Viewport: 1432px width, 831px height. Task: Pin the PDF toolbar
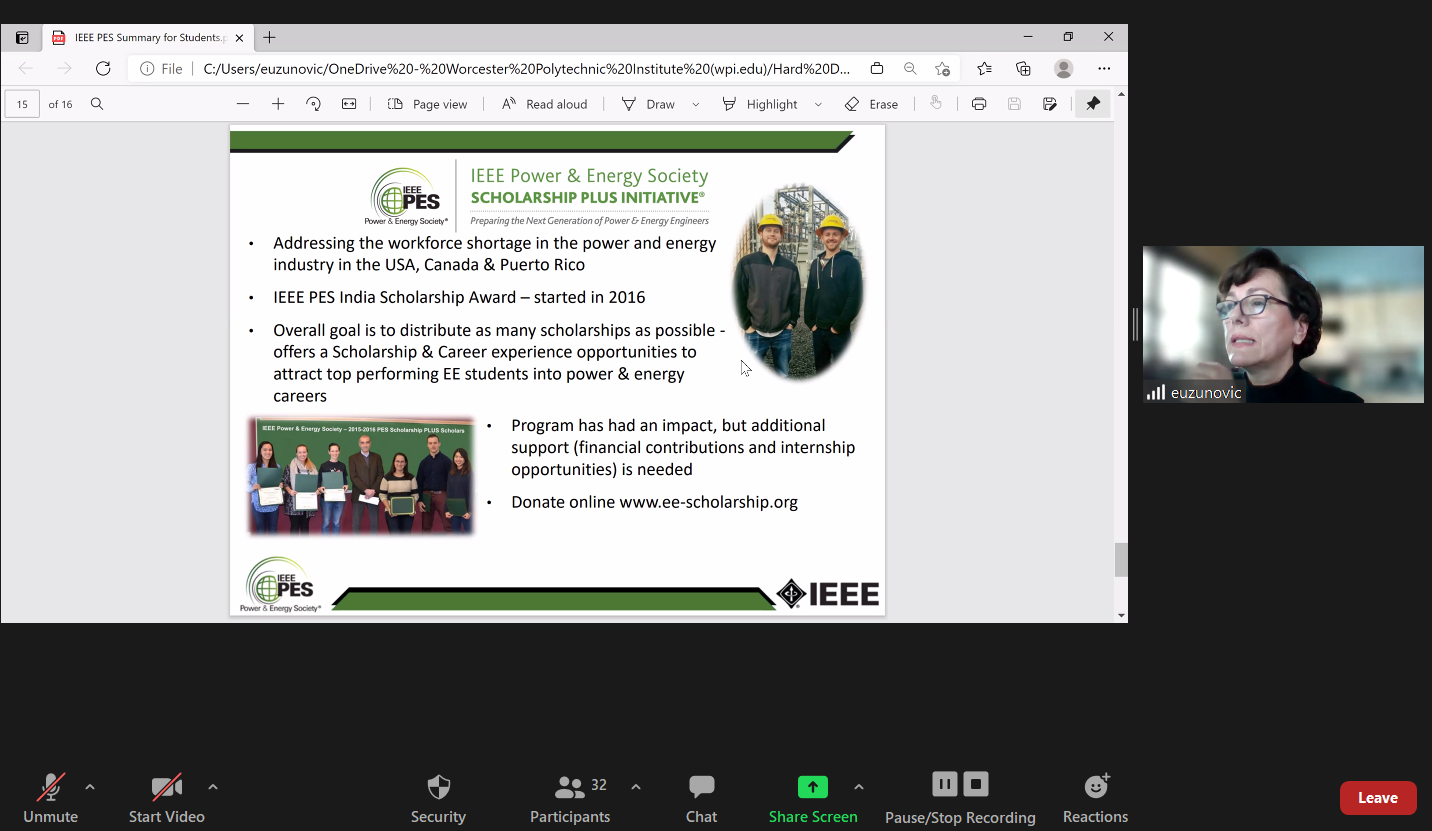pos(1092,103)
